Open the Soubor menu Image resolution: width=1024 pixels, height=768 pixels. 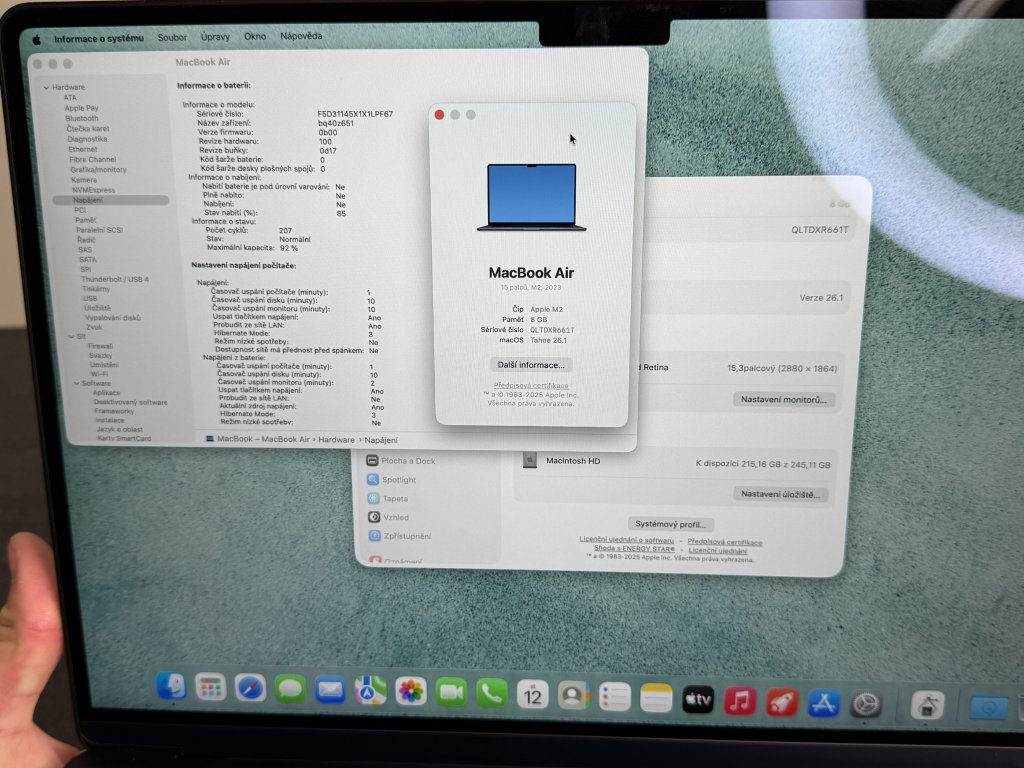pos(172,37)
